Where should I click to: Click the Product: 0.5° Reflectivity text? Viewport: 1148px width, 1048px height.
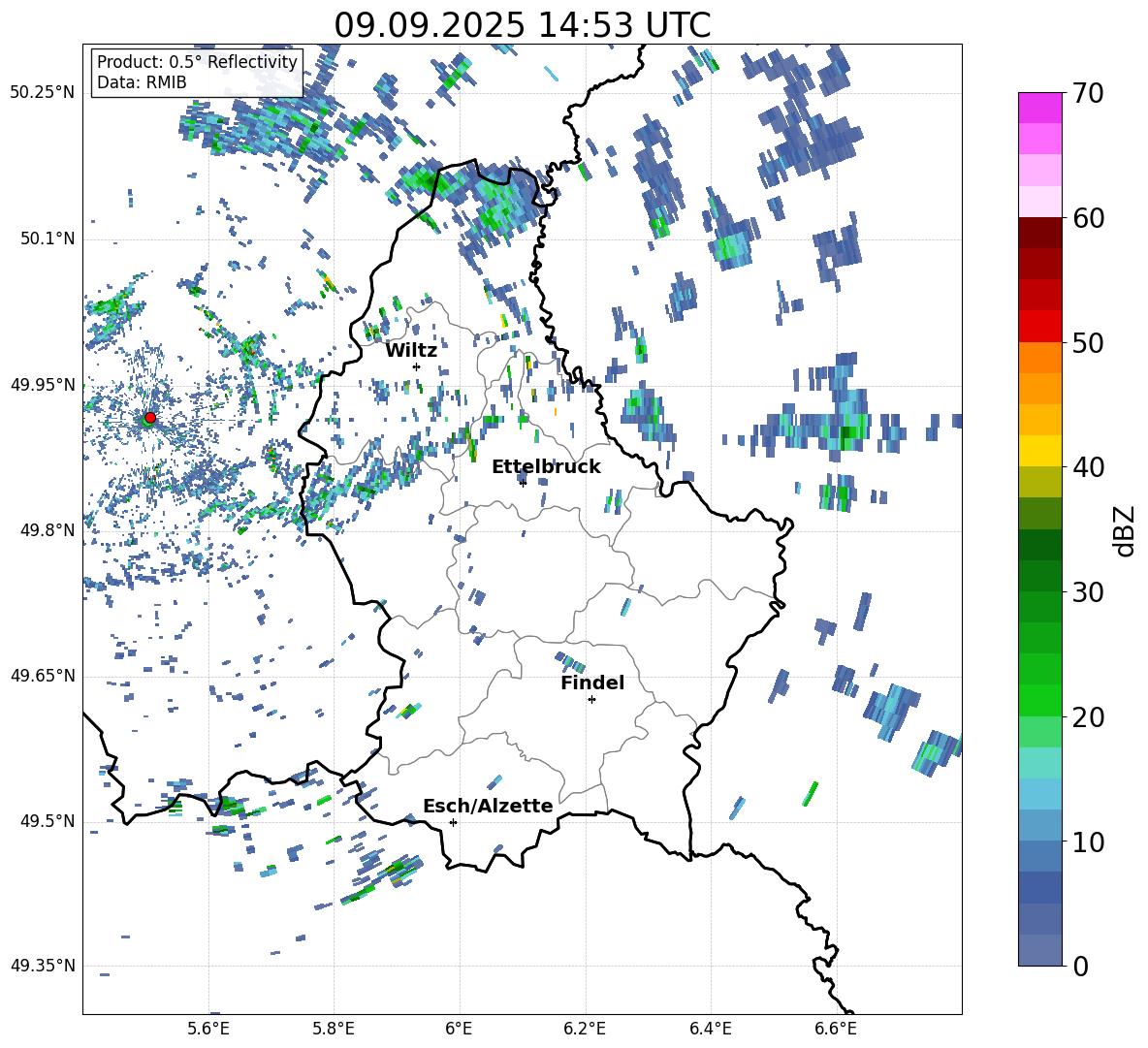[197, 62]
